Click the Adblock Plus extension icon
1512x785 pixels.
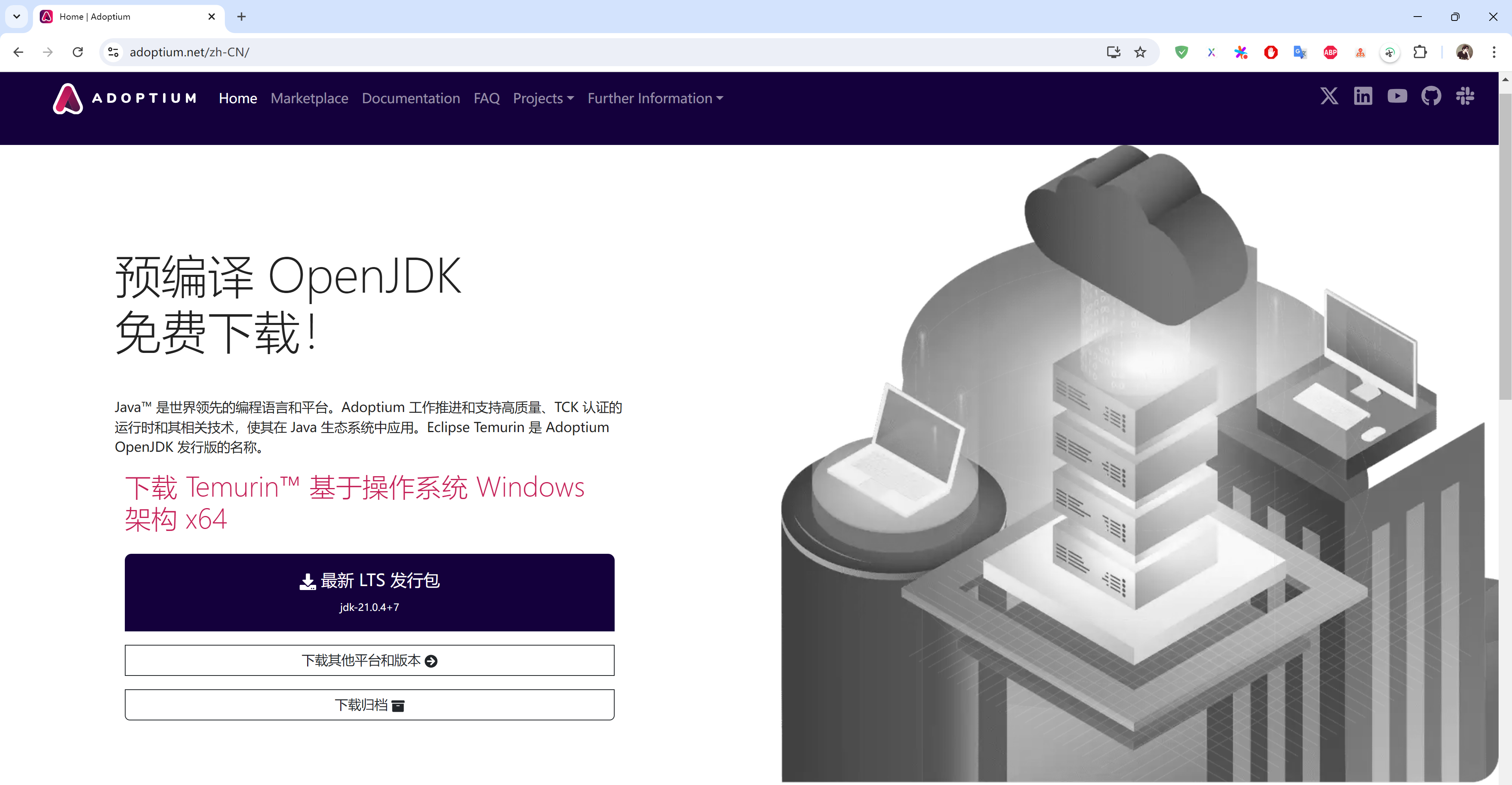click(1330, 52)
